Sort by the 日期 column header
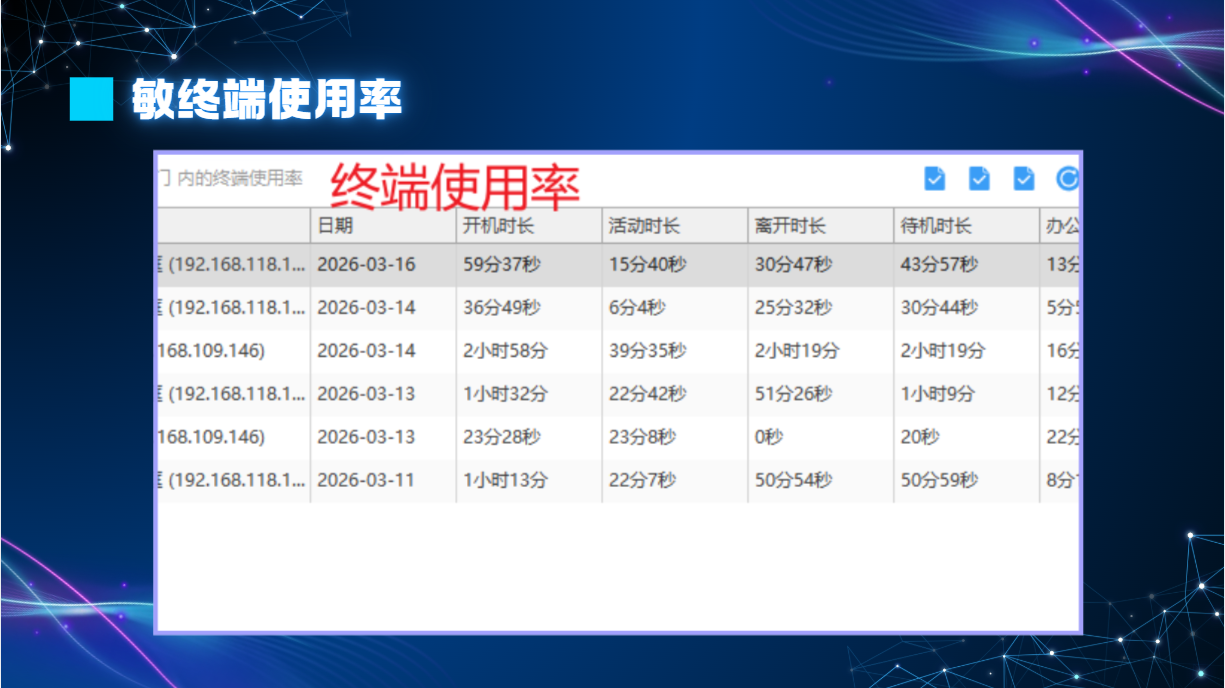The width and height of the screenshot is (1225, 688). point(335,226)
